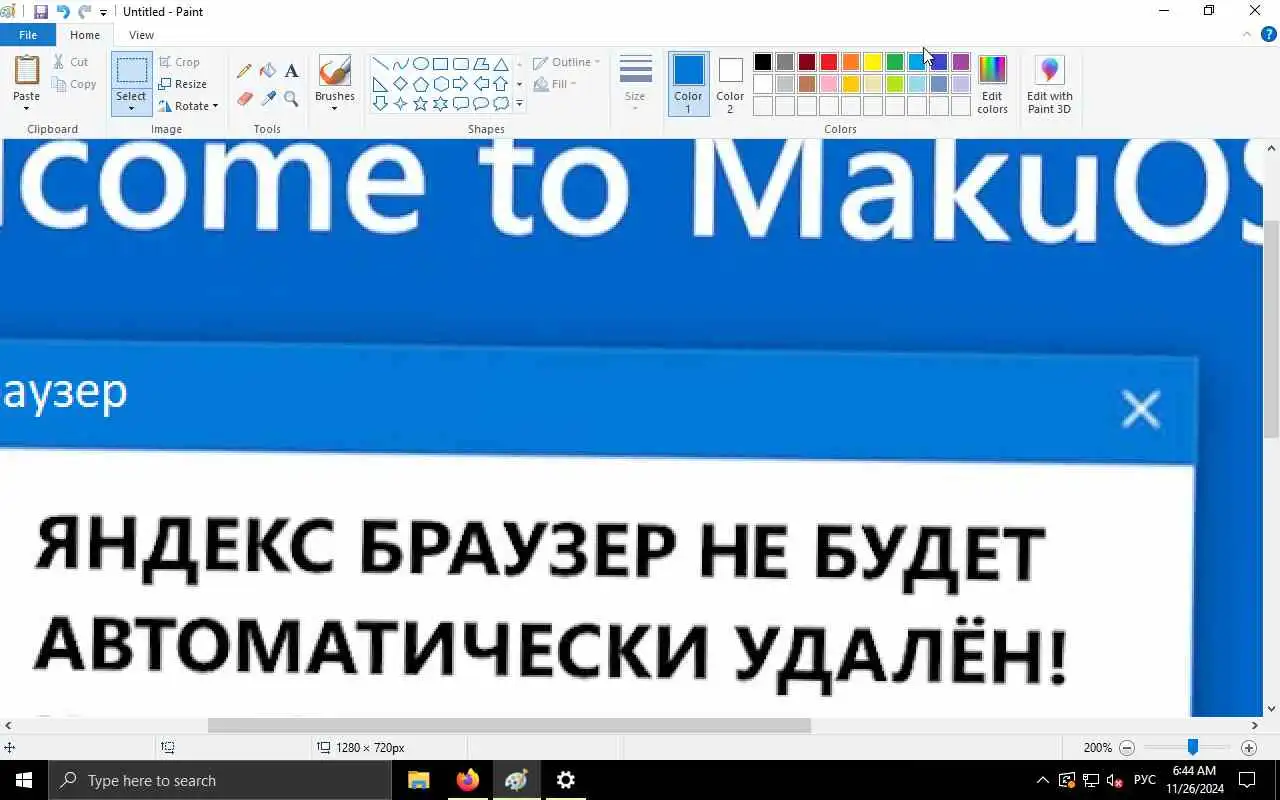
Task: Pick the red color swatch
Action: [x=829, y=62]
